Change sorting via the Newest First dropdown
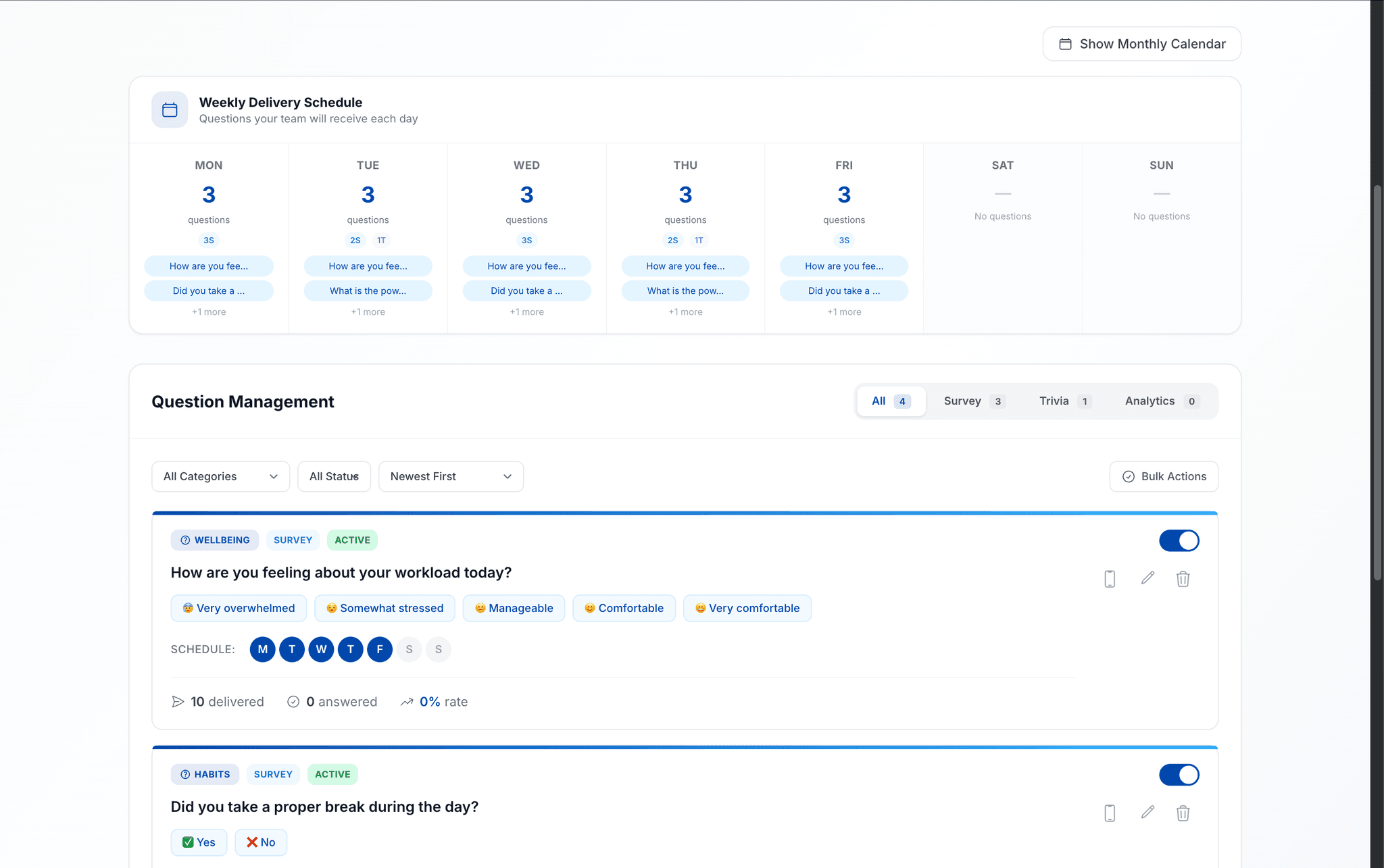Image resolution: width=1384 pixels, height=868 pixels. (451, 476)
